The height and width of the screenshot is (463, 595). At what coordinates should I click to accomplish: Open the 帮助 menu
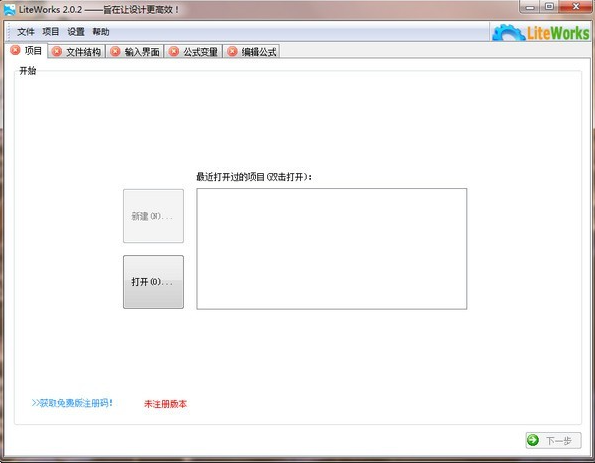pyautogui.click(x=101, y=31)
